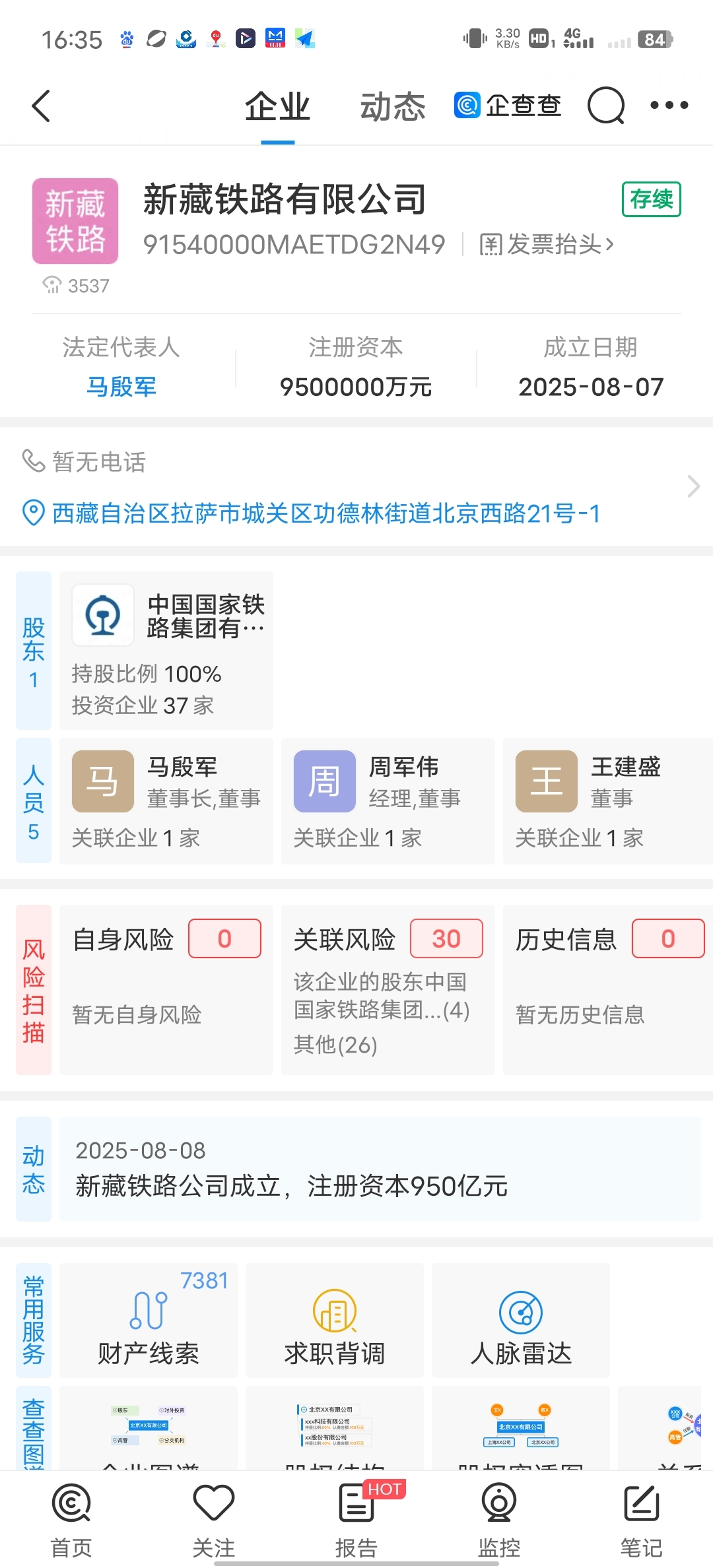Open the company address link

pyautogui.click(x=327, y=513)
